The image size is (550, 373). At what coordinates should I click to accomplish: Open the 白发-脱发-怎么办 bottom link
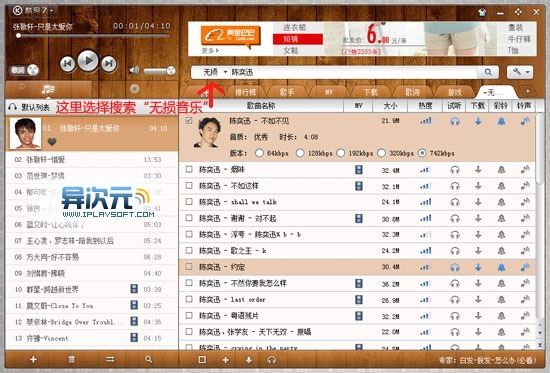(488, 360)
